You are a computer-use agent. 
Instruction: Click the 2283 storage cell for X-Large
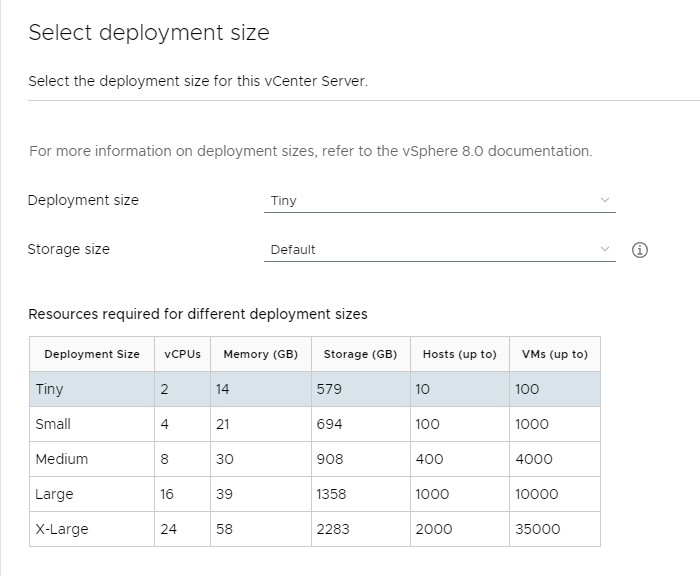click(333, 529)
